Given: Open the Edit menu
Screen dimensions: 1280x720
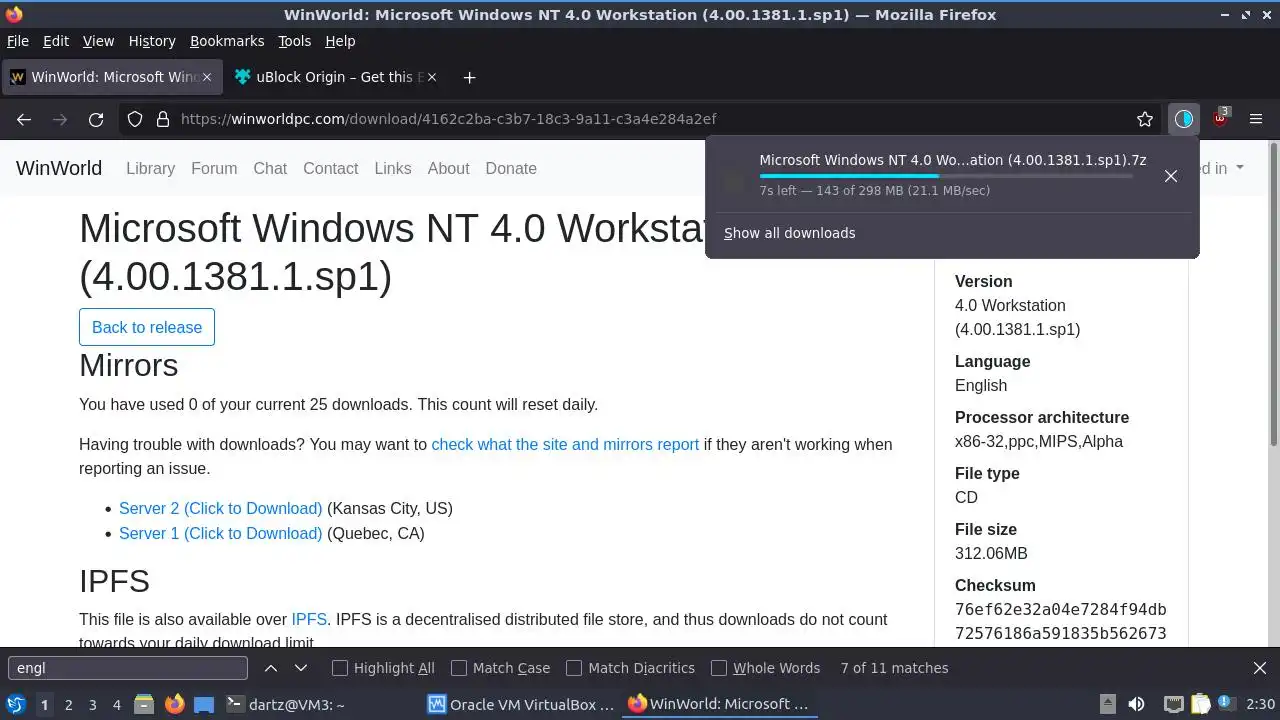Looking at the screenshot, I should point(56,41).
